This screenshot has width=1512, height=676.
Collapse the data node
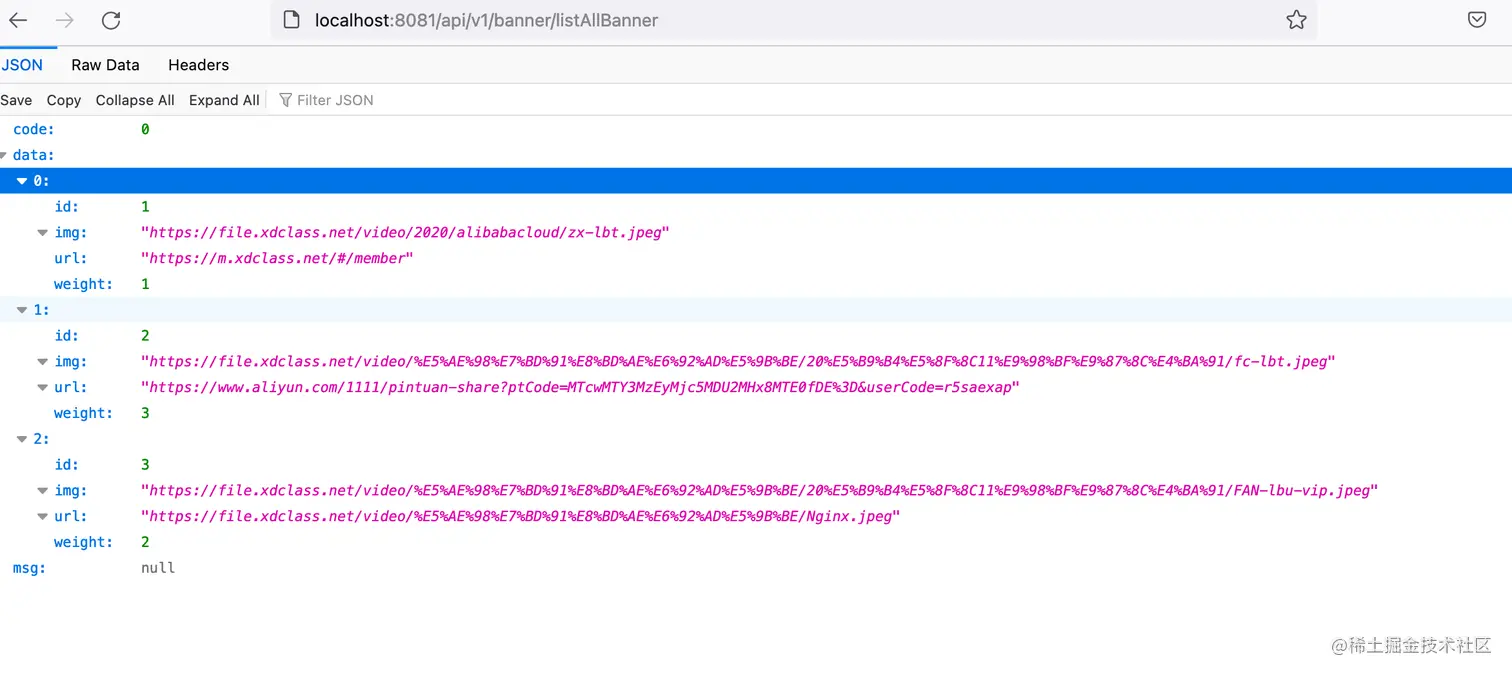(x=4, y=155)
